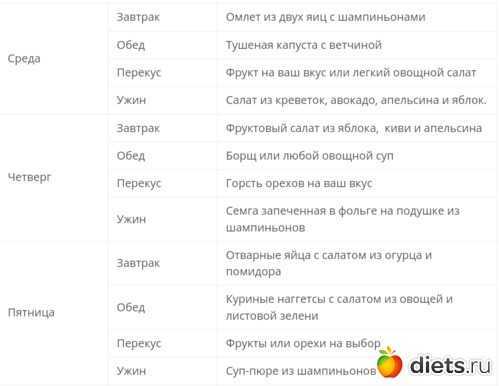Click Фрукты или орехи на выбор

[303, 343]
